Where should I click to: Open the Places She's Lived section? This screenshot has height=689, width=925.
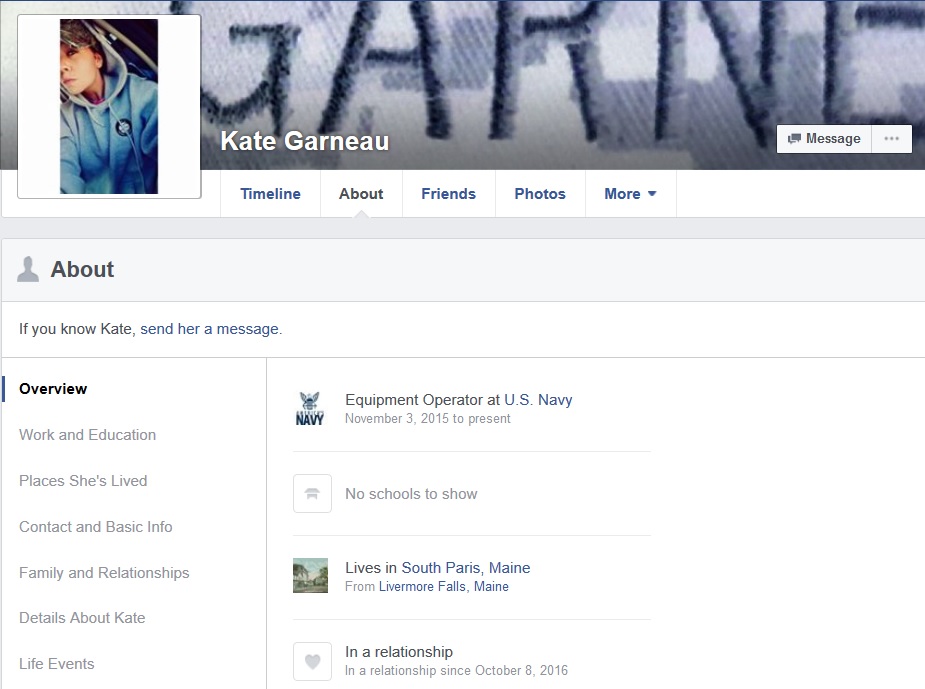click(x=83, y=481)
